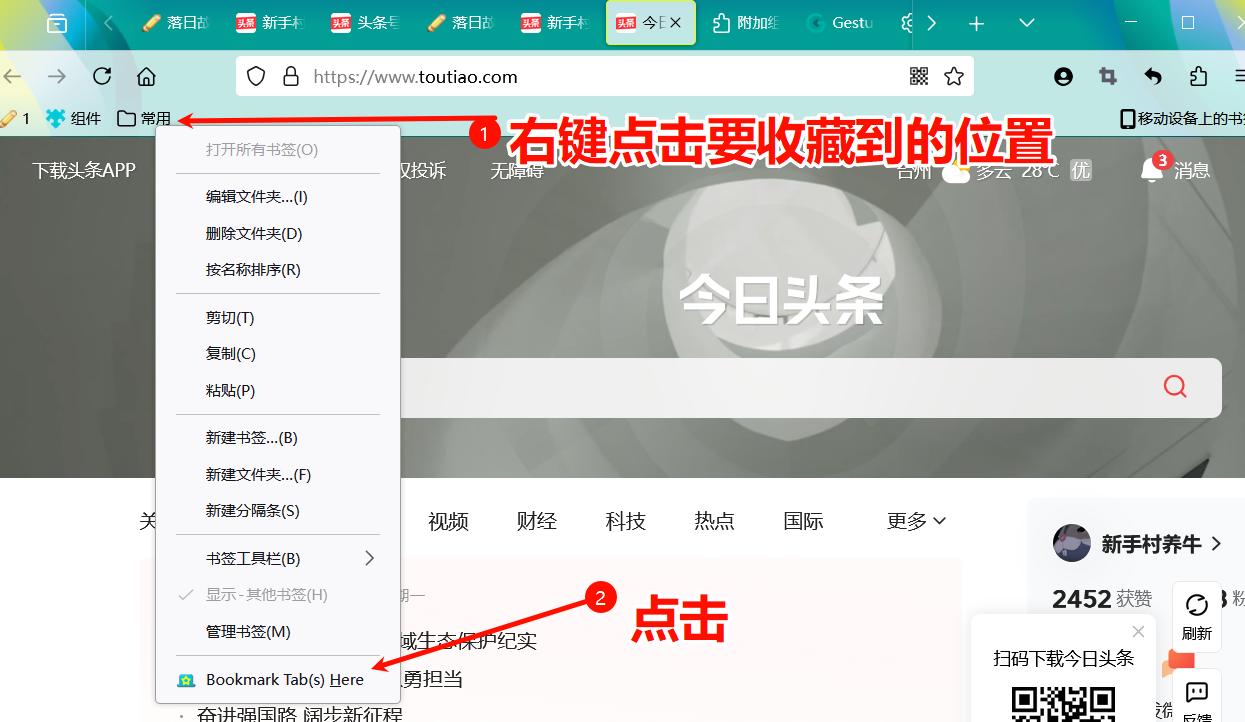Open the list all tabs chevron
Viewport: 1245px width, 722px height.
[1026, 23]
